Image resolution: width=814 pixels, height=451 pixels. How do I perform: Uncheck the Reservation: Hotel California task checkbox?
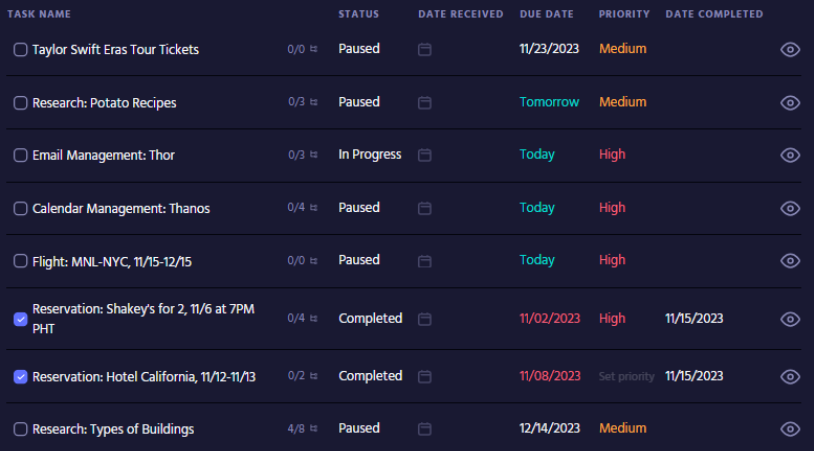point(20,377)
